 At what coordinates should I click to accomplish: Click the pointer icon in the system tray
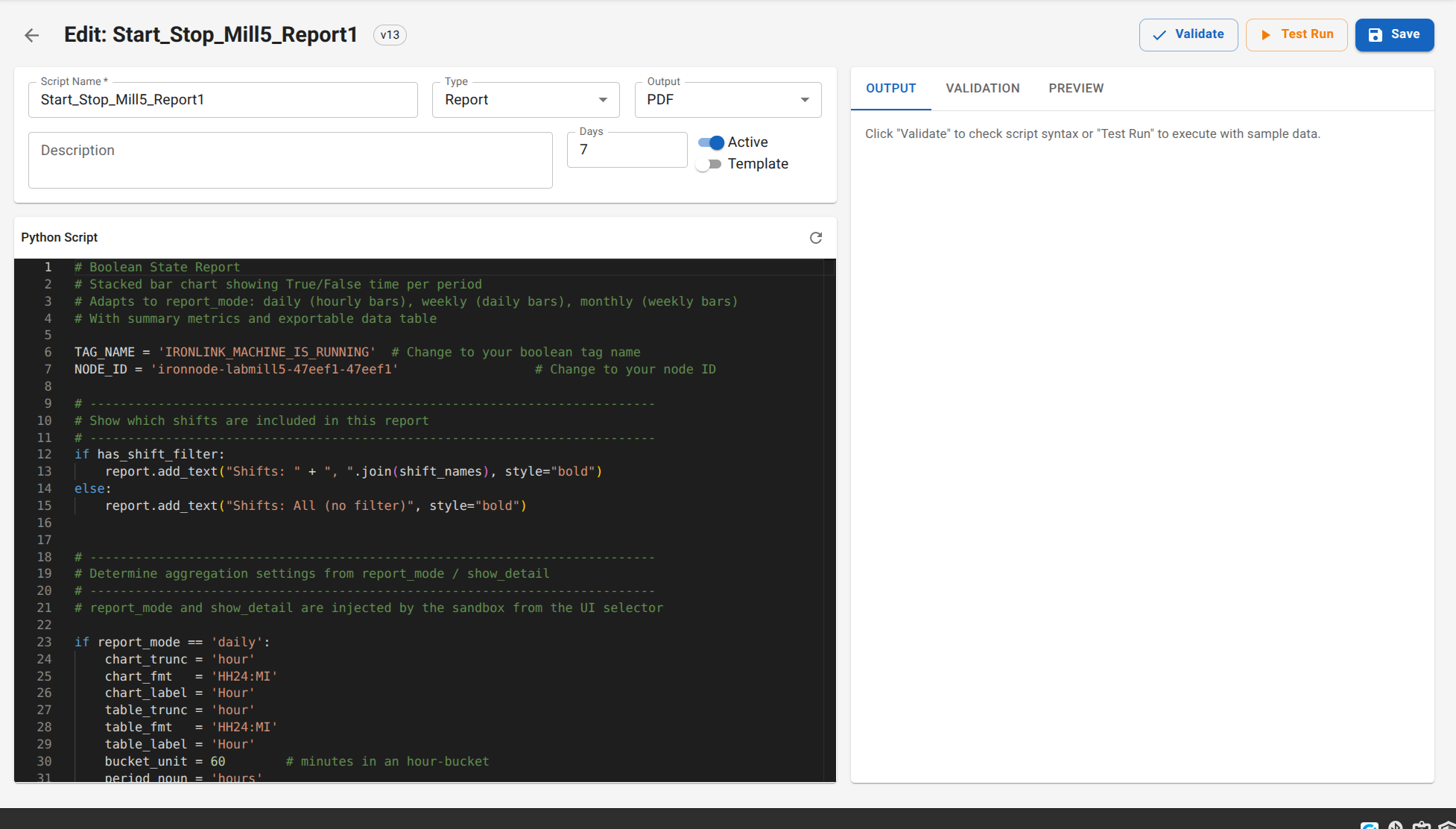pyautogui.click(x=1396, y=826)
